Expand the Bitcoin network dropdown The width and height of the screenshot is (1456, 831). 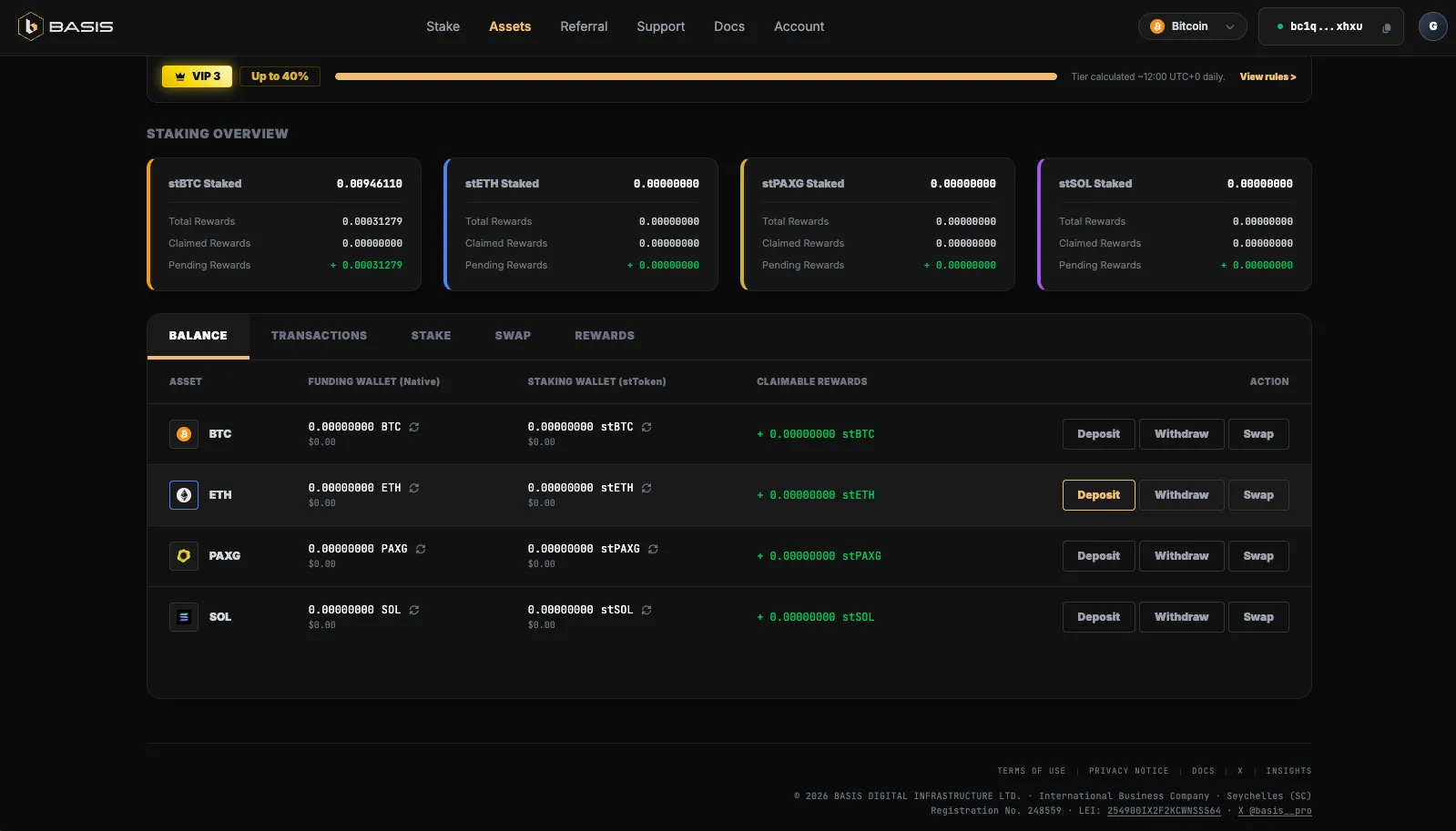coord(1192,26)
